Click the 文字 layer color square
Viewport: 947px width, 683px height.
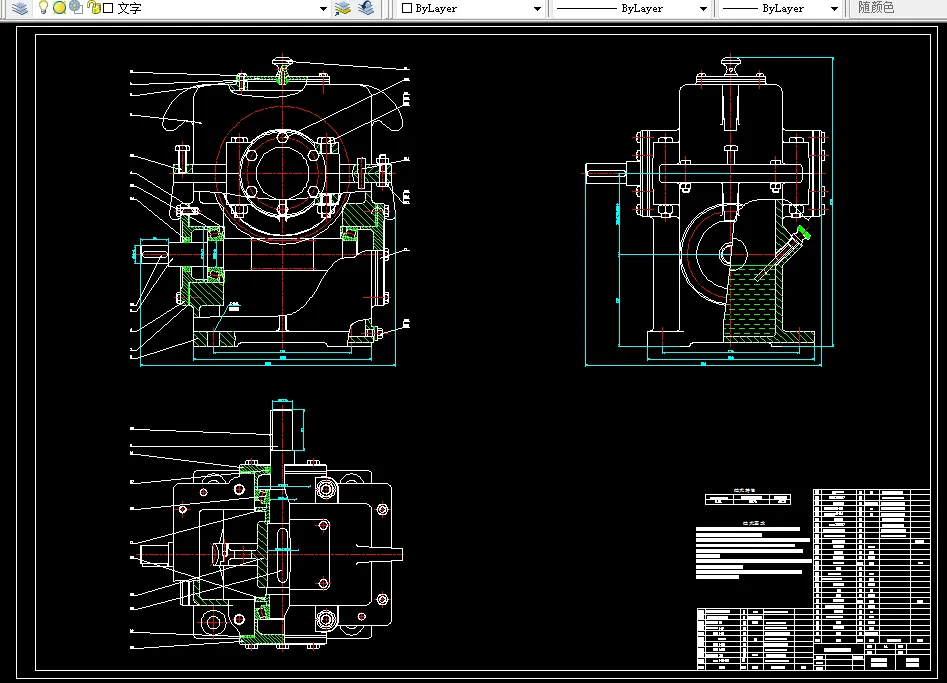point(108,8)
